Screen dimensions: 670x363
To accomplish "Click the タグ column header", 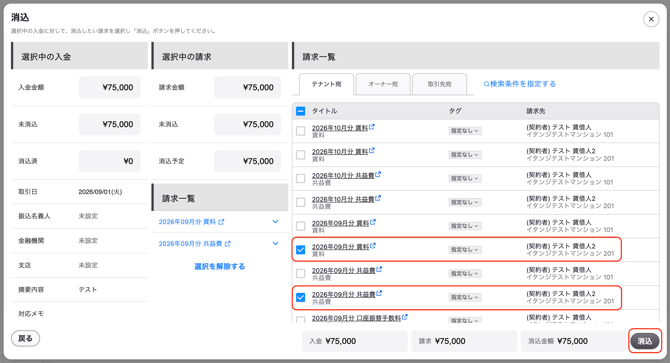I will pos(455,111).
